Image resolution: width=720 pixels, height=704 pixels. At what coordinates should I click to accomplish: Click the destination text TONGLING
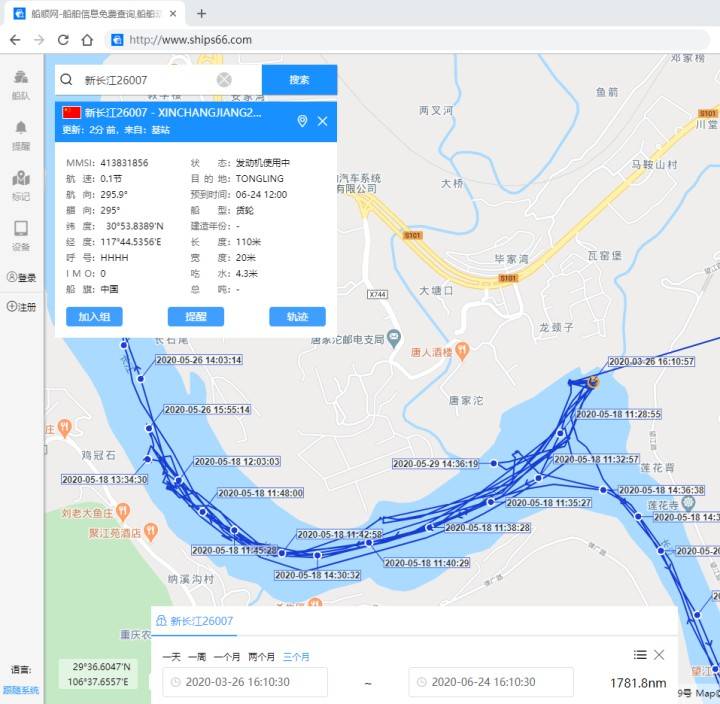260,178
